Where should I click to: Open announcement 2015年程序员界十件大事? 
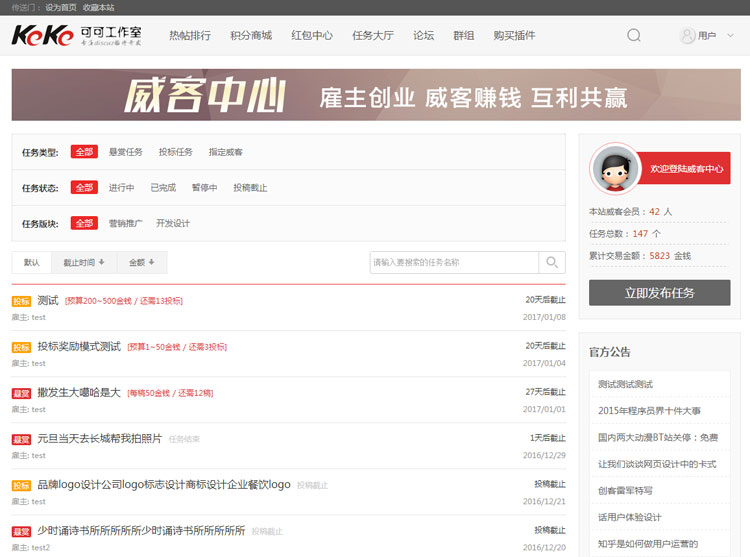650,411
